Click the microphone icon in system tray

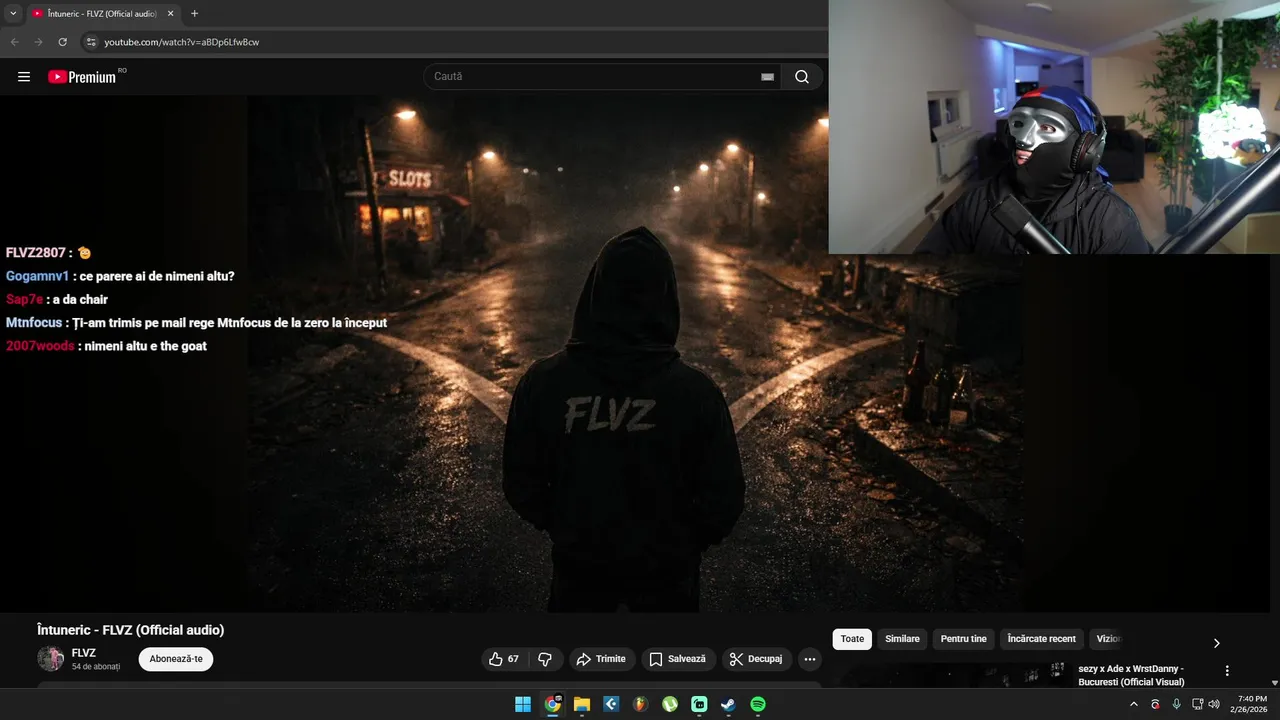click(1177, 704)
